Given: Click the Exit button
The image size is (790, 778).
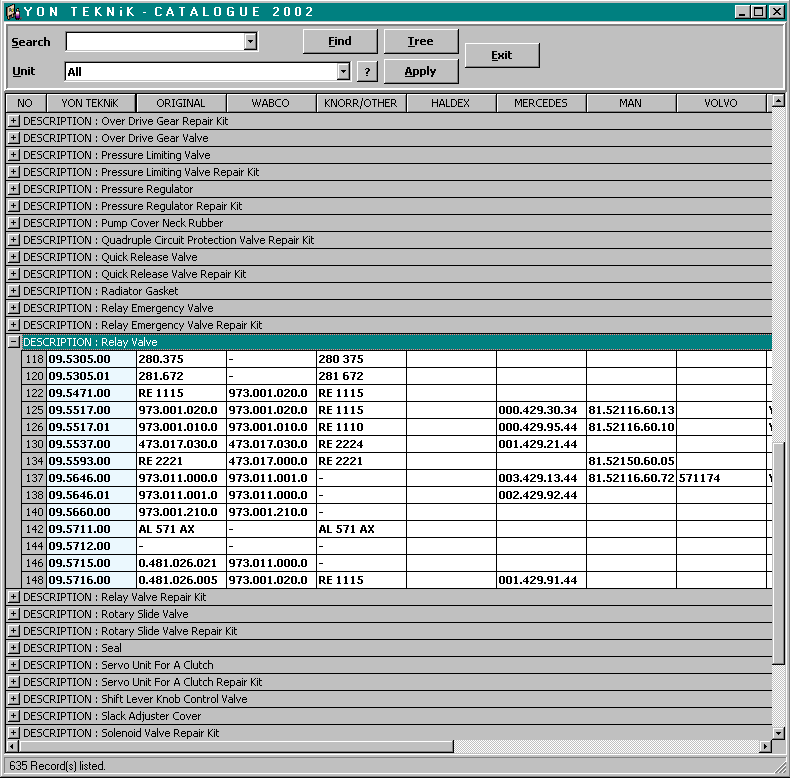Looking at the screenshot, I should (x=502, y=55).
